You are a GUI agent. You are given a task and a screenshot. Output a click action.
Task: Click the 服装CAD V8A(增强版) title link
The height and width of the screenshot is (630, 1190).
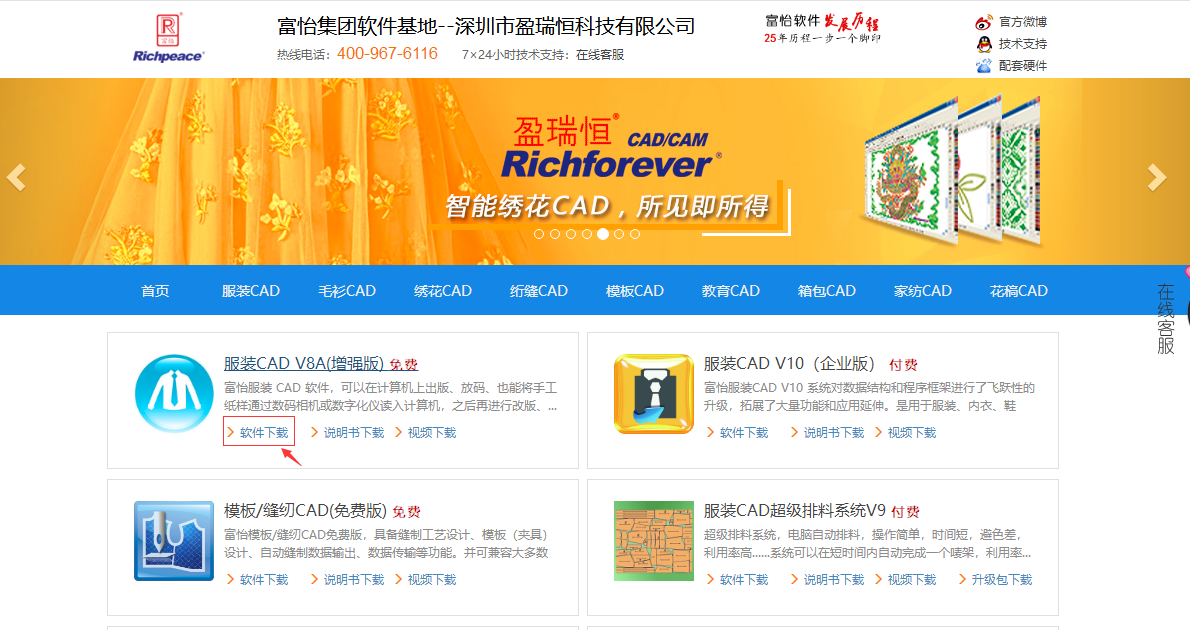[304, 364]
